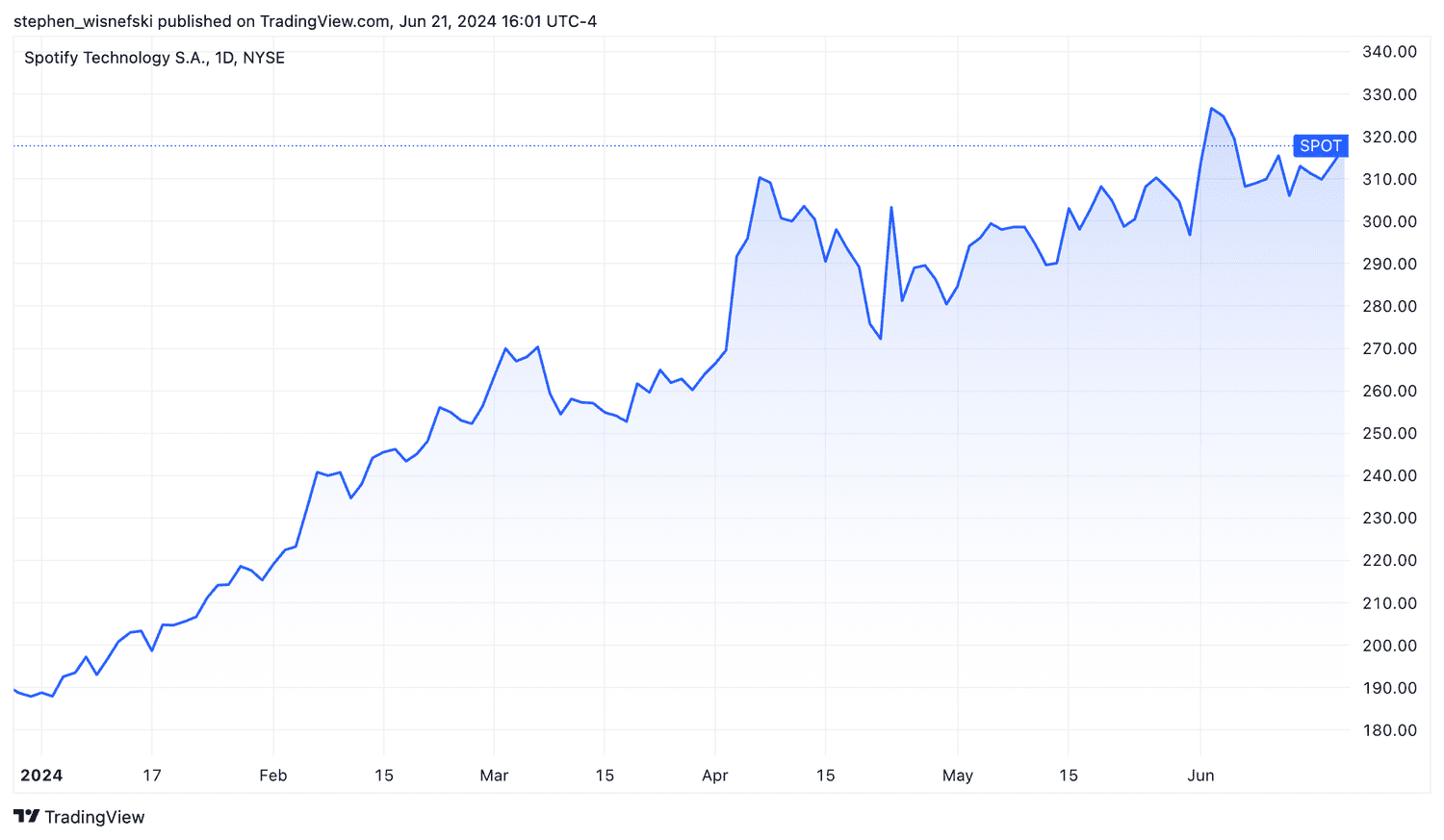The image size is (1444, 840).
Task: Click the Apr date axis label
Action: tap(715, 776)
